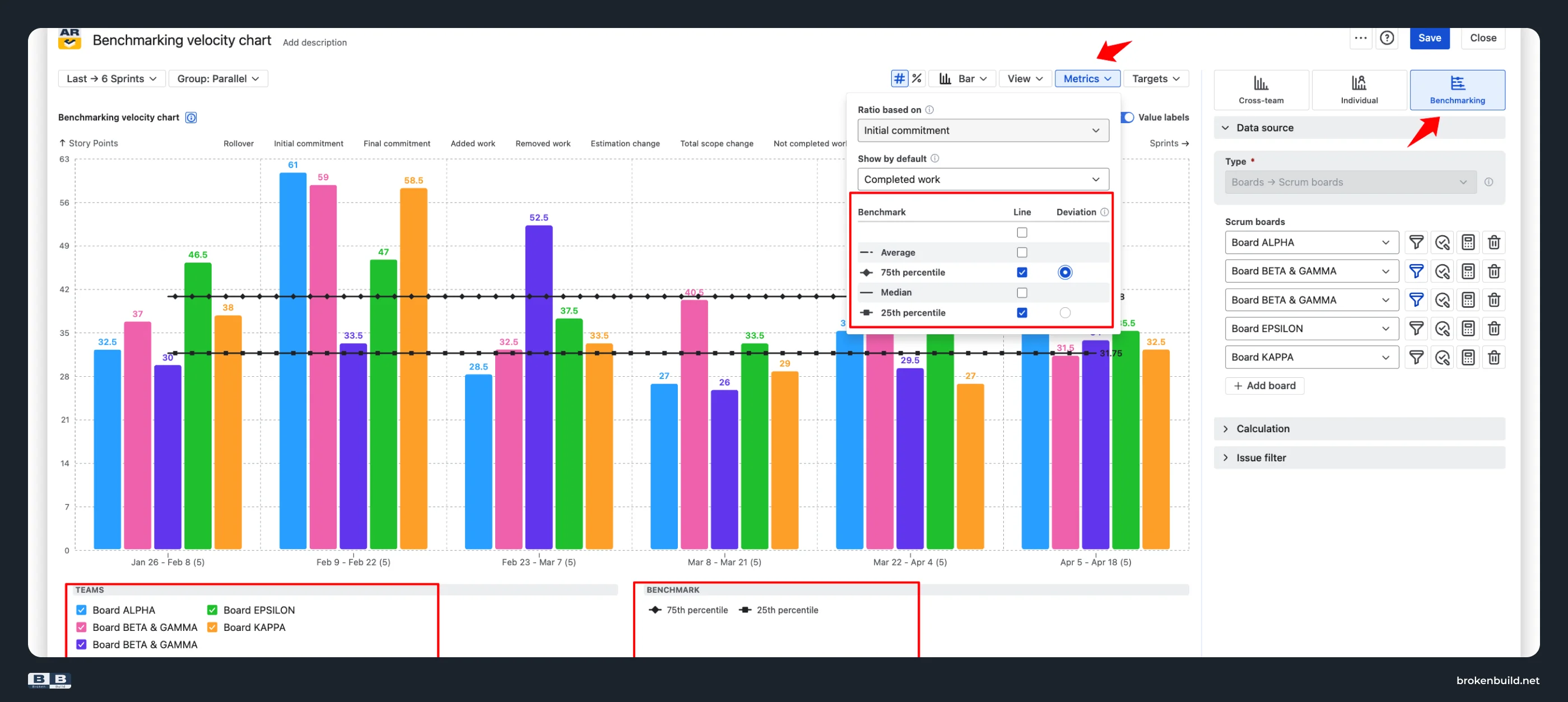Delete Board KAPPA with trash icon

[1493, 357]
